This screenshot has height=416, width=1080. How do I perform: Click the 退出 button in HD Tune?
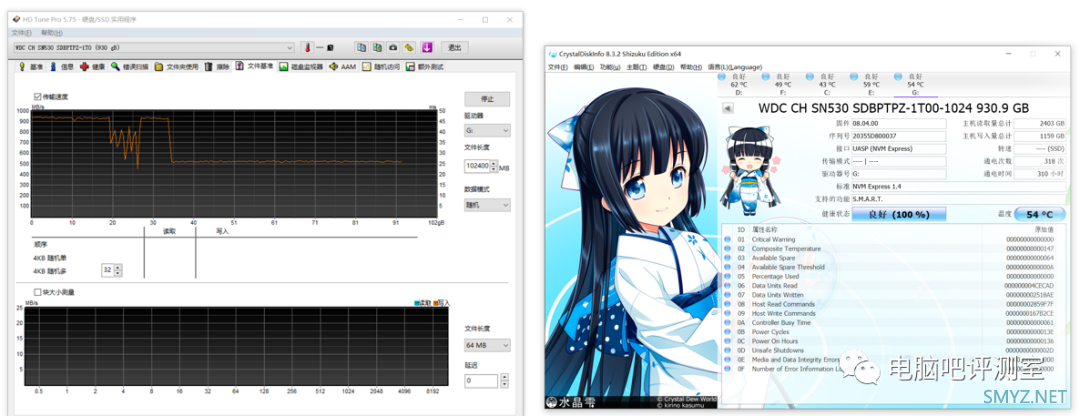point(455,47)
